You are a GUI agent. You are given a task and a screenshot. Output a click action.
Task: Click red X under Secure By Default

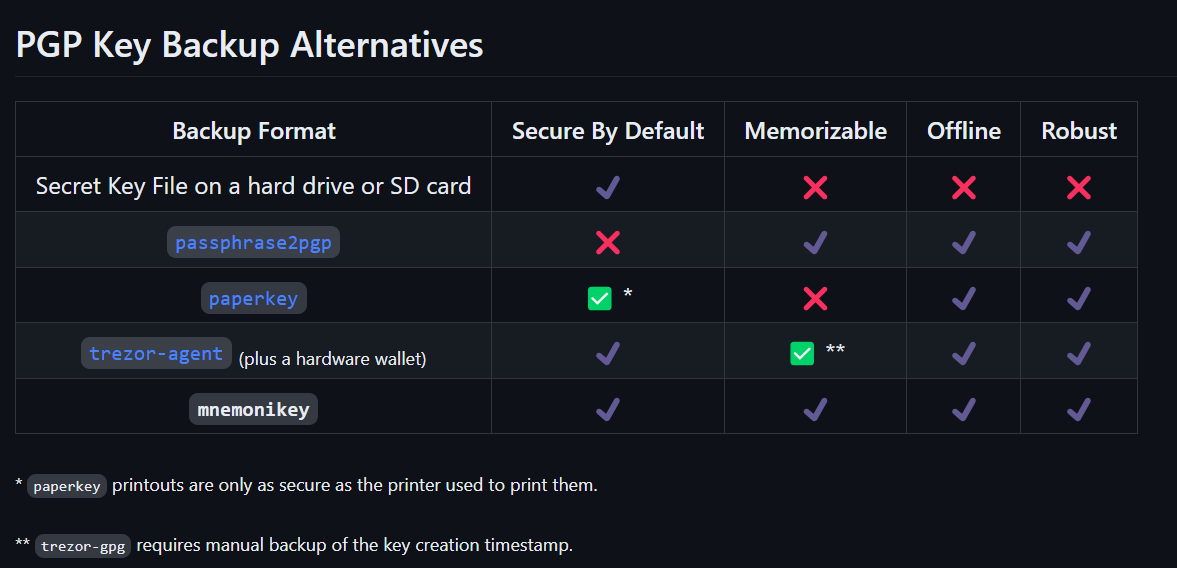coord(607,242)
